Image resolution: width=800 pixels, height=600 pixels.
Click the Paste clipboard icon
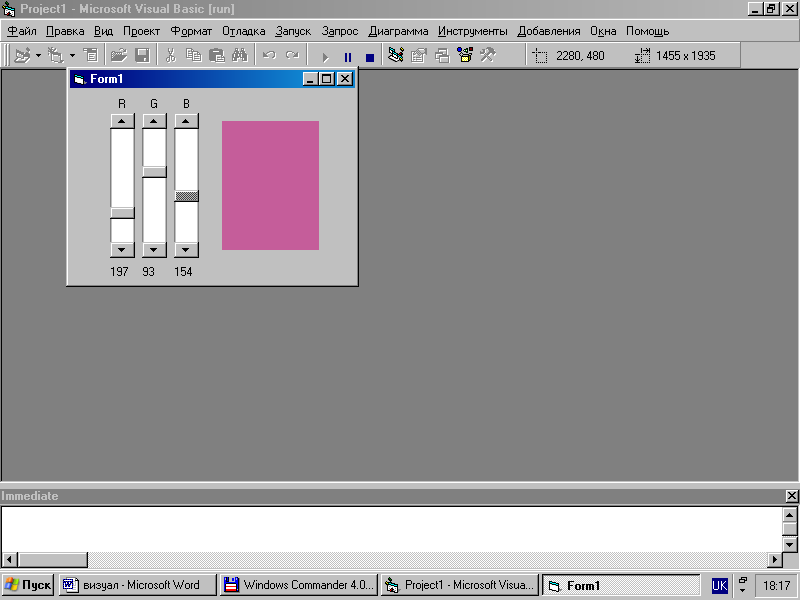217,55
